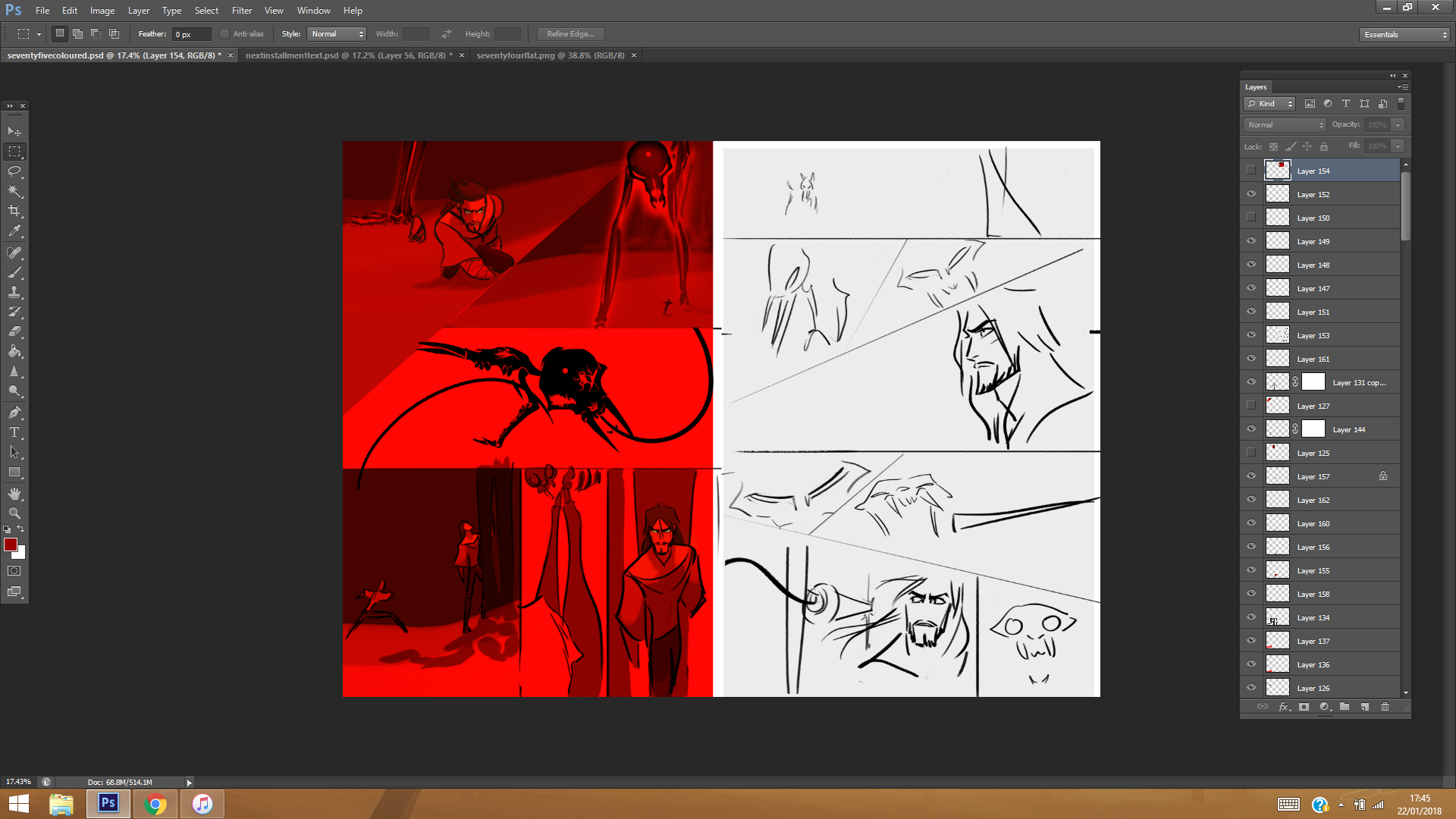The width and height of the screenshot is (1456, 819).
Task: Select the Eyedropper tool
Action: point(14,231)
